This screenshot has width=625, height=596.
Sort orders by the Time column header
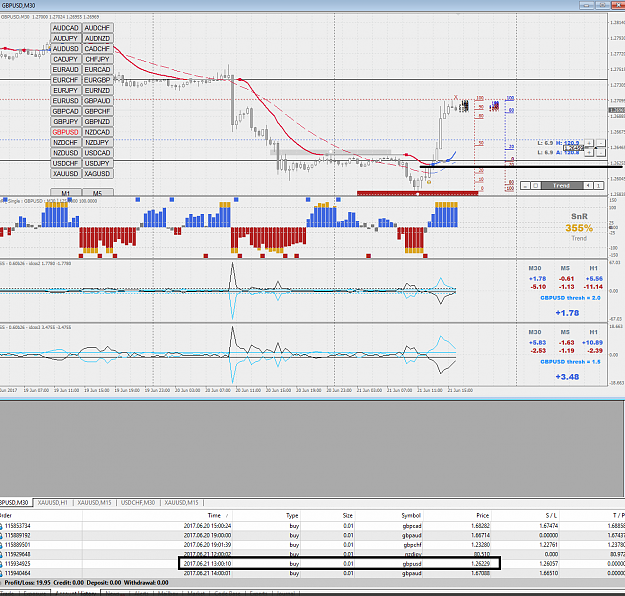click(214, 515)
